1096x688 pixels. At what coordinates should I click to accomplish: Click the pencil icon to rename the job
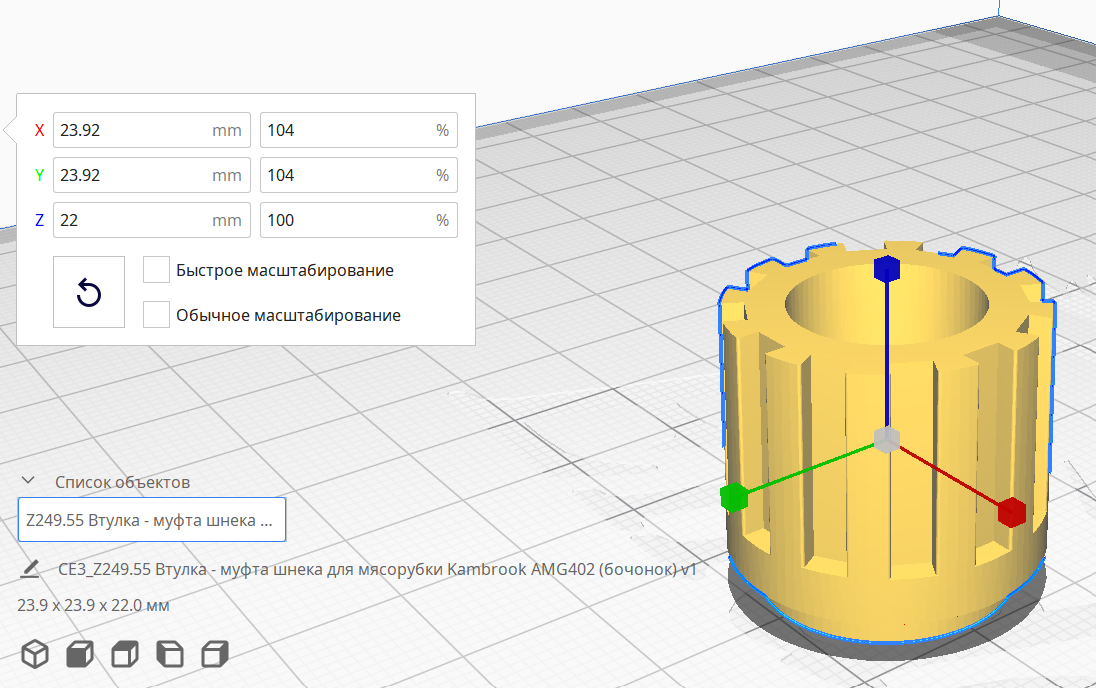(30, 569)
